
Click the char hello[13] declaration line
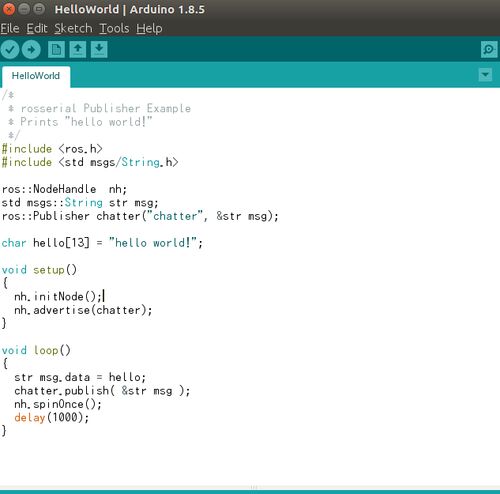[102, 243]
